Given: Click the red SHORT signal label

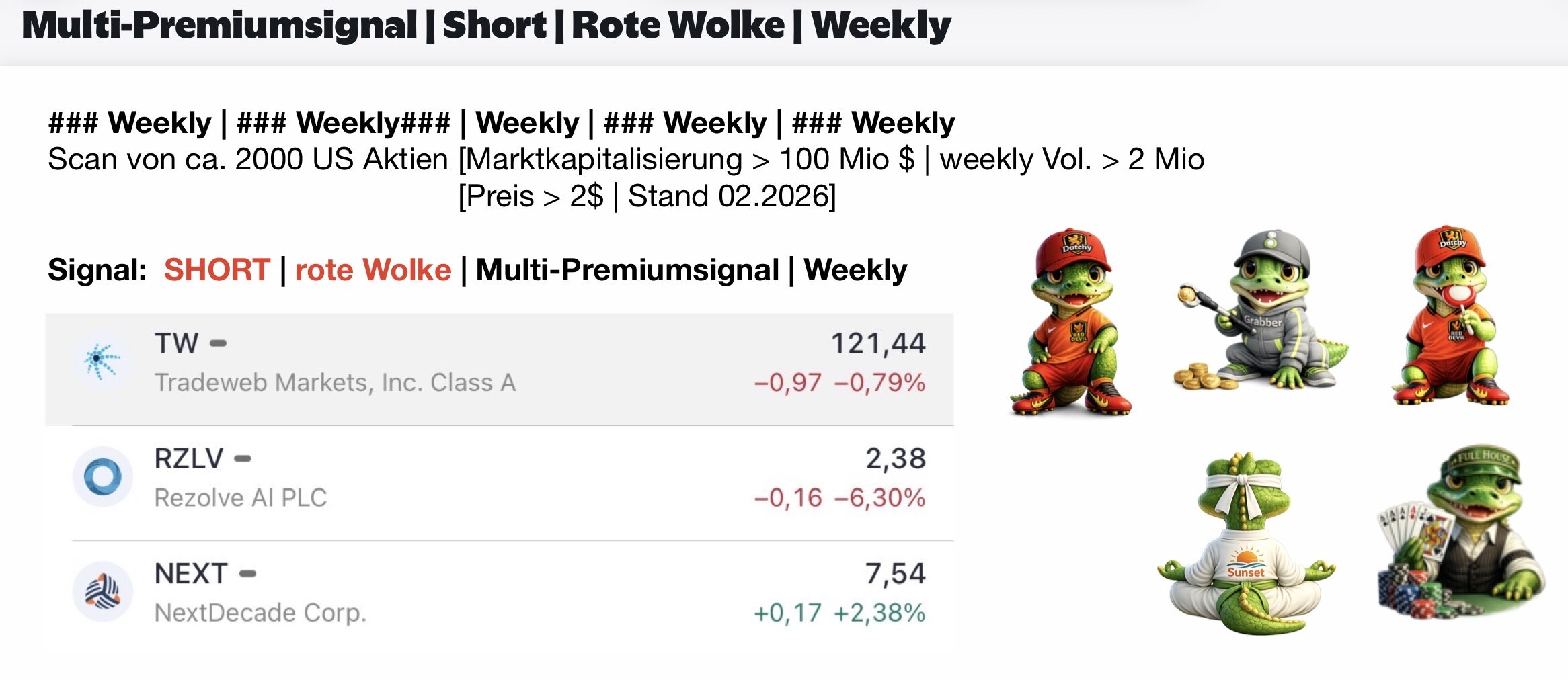Looking at the screenshot, I should (217, 270).
